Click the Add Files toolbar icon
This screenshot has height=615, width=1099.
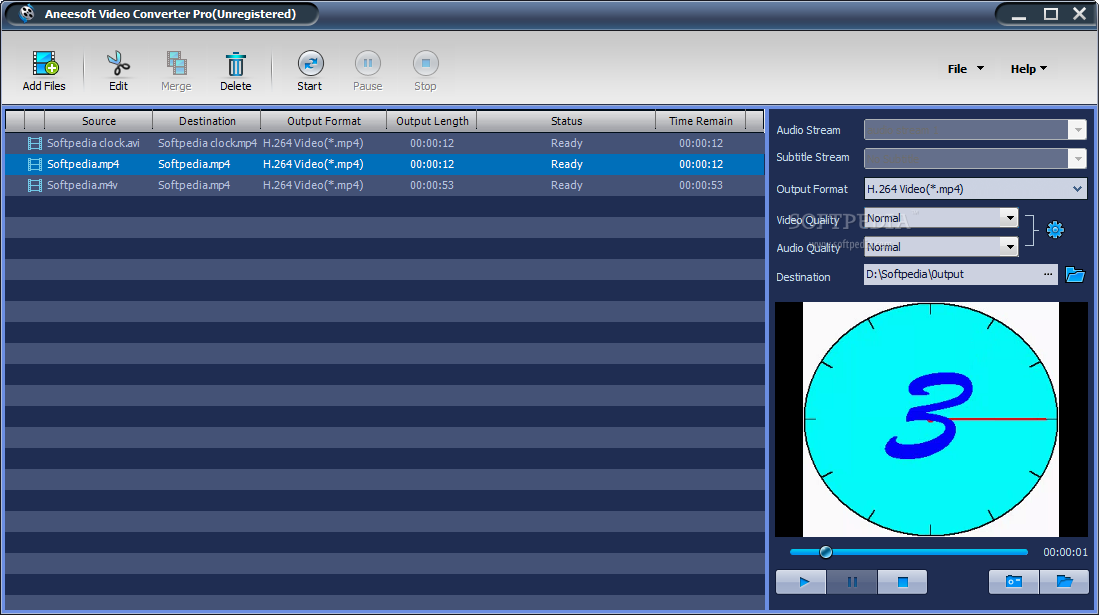click(44, 63)
